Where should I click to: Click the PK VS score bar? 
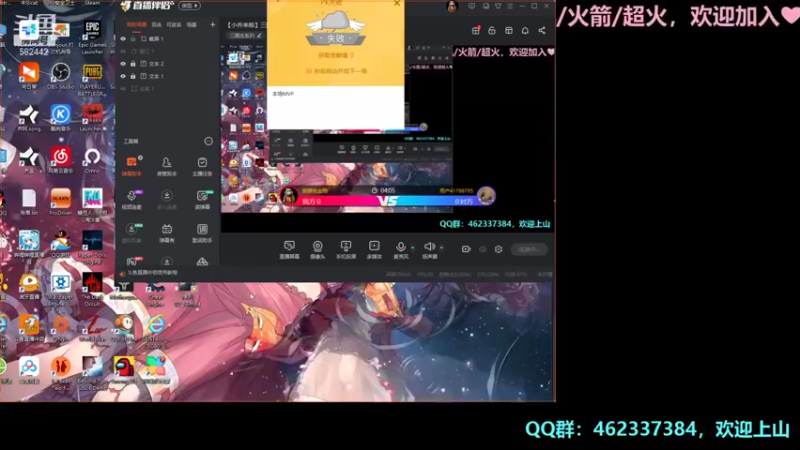[x=388, y=201]
